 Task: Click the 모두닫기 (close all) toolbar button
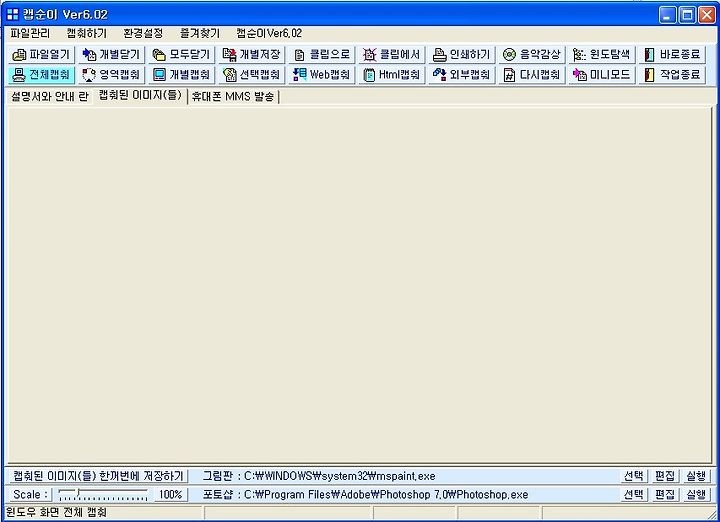pyautogui.click(x=181, y=55)
